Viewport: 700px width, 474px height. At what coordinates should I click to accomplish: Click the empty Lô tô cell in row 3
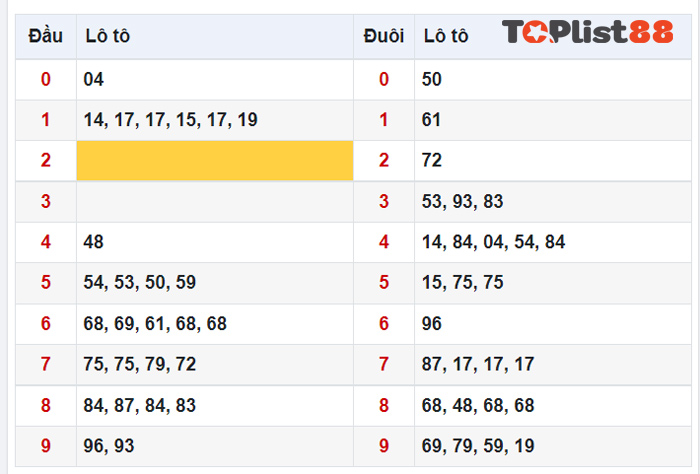(215, 201)
